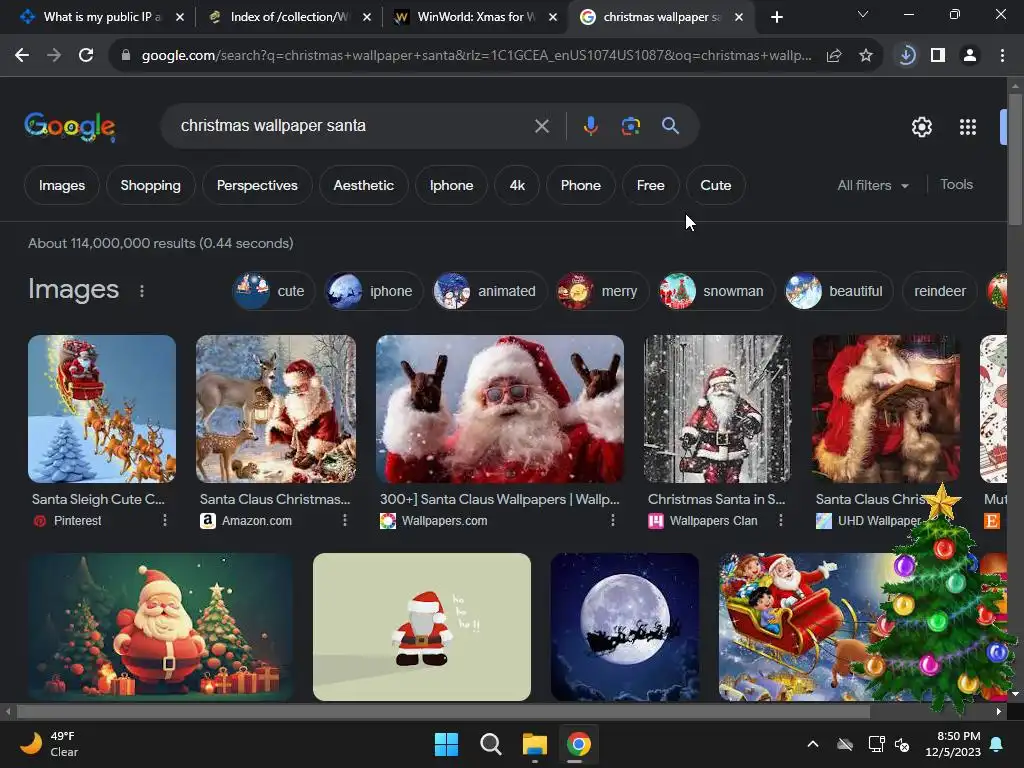Open 'Santa Claus Christmas...' Amazon link
Image resolution: width=1024 pixels, height=768 pixels.
click(x=275, y=500)
